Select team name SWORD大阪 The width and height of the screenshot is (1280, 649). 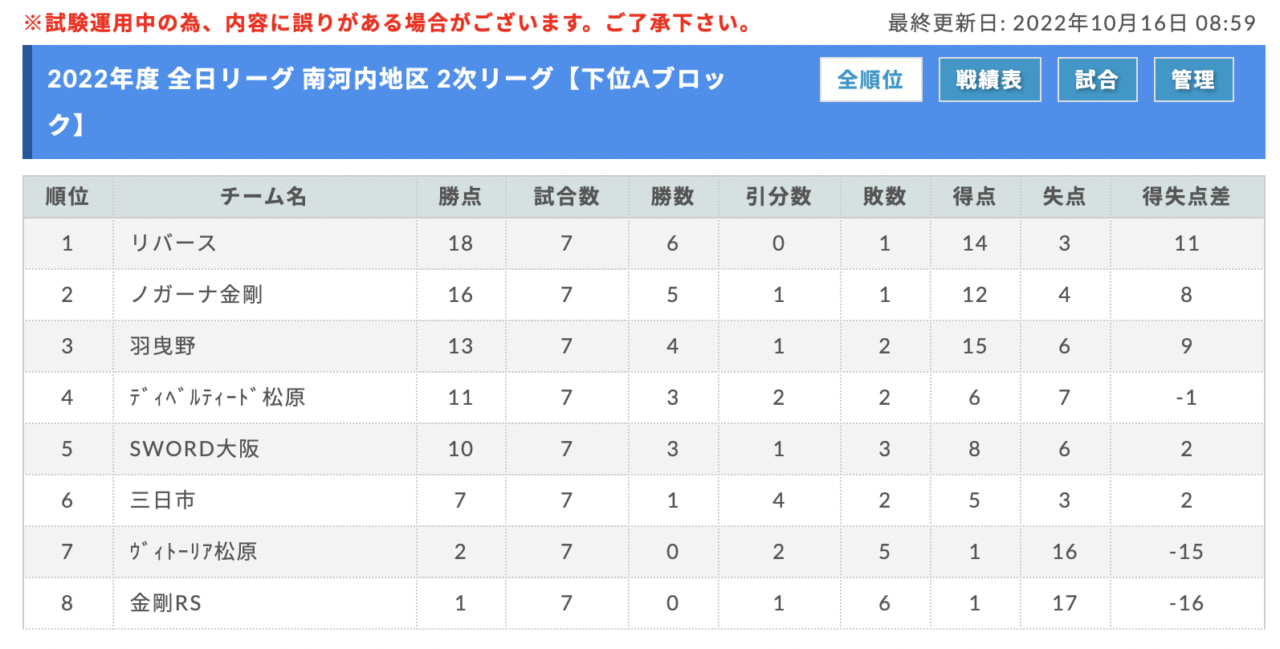click(x=195, y=449)
